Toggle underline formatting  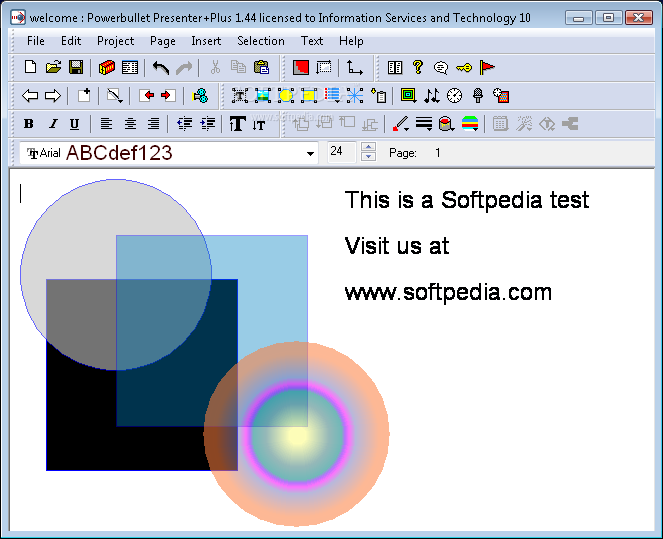(74, 124)
